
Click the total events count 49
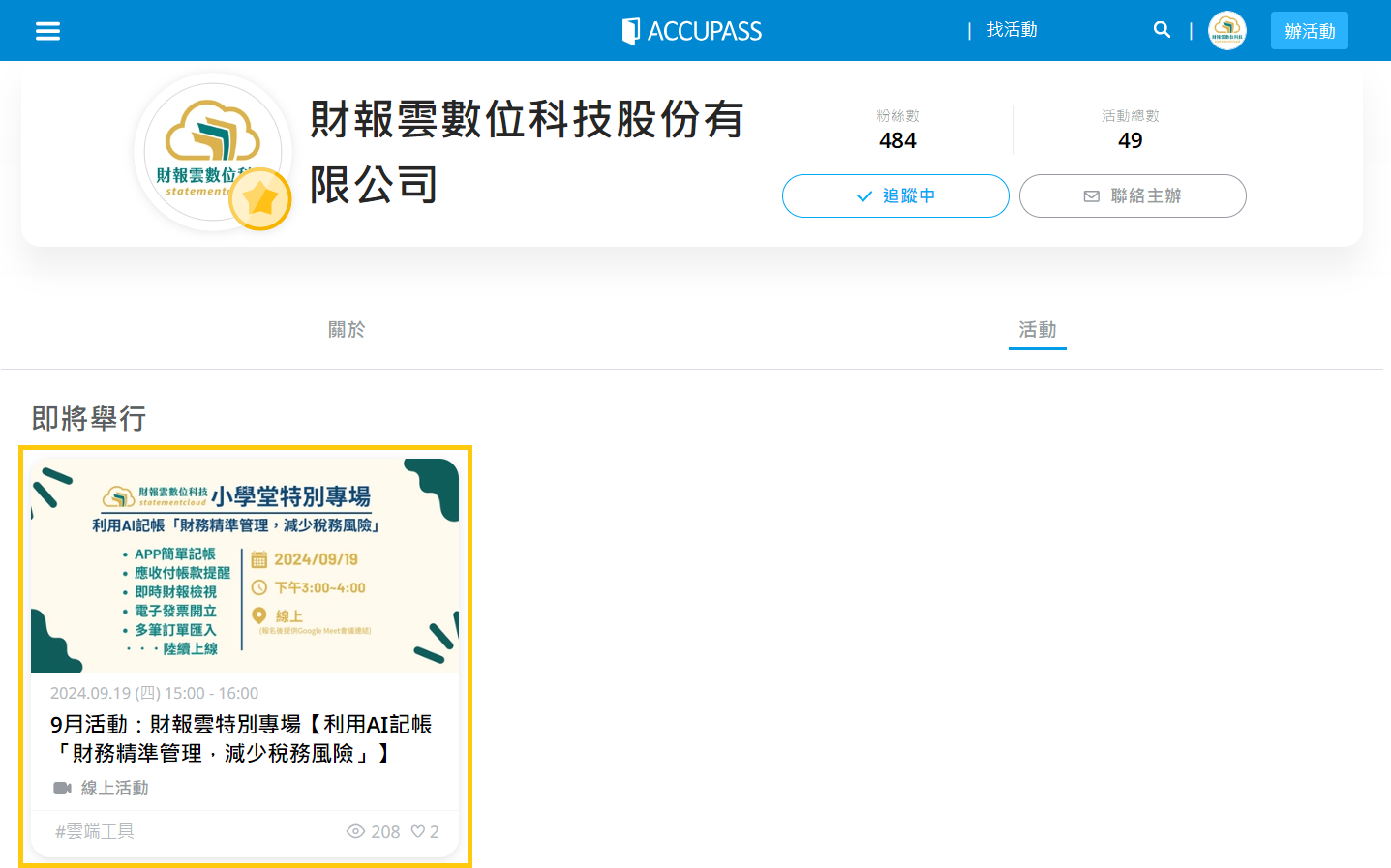[x=1130, y=140]
